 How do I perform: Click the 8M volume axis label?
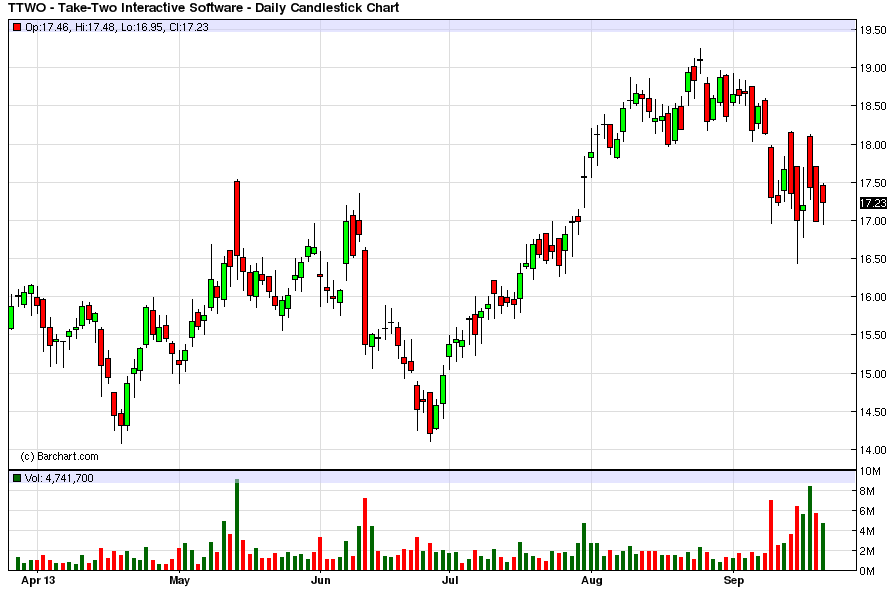coord(867,491)
